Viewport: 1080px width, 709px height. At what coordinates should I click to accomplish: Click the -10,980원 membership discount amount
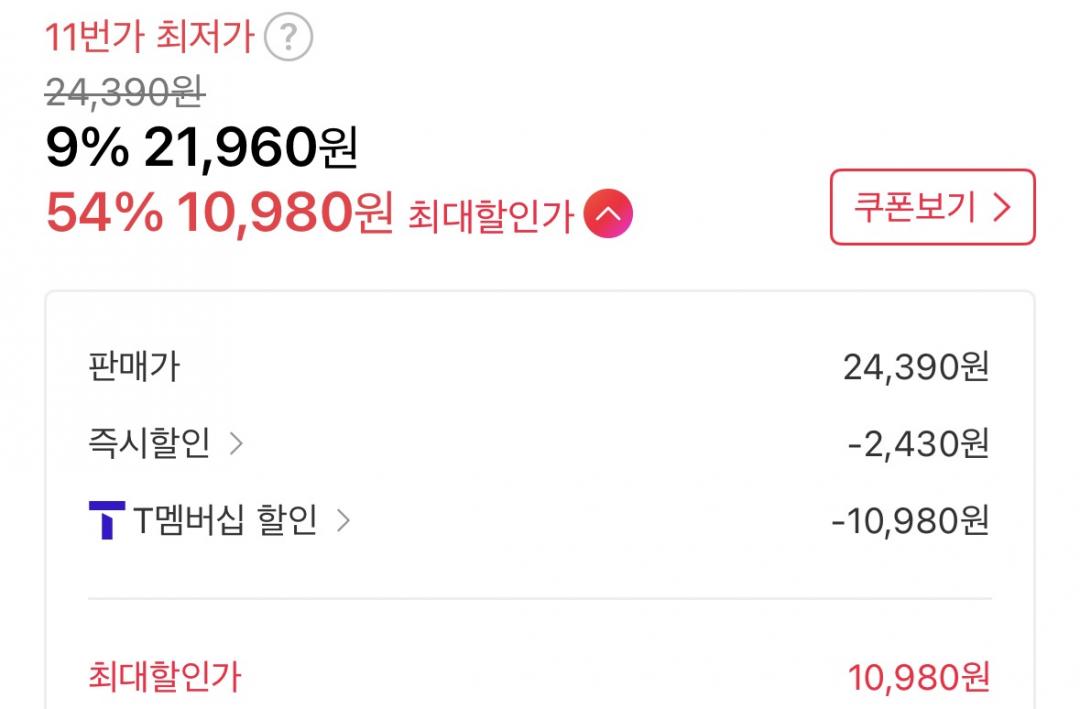click(x=910, y=520)
